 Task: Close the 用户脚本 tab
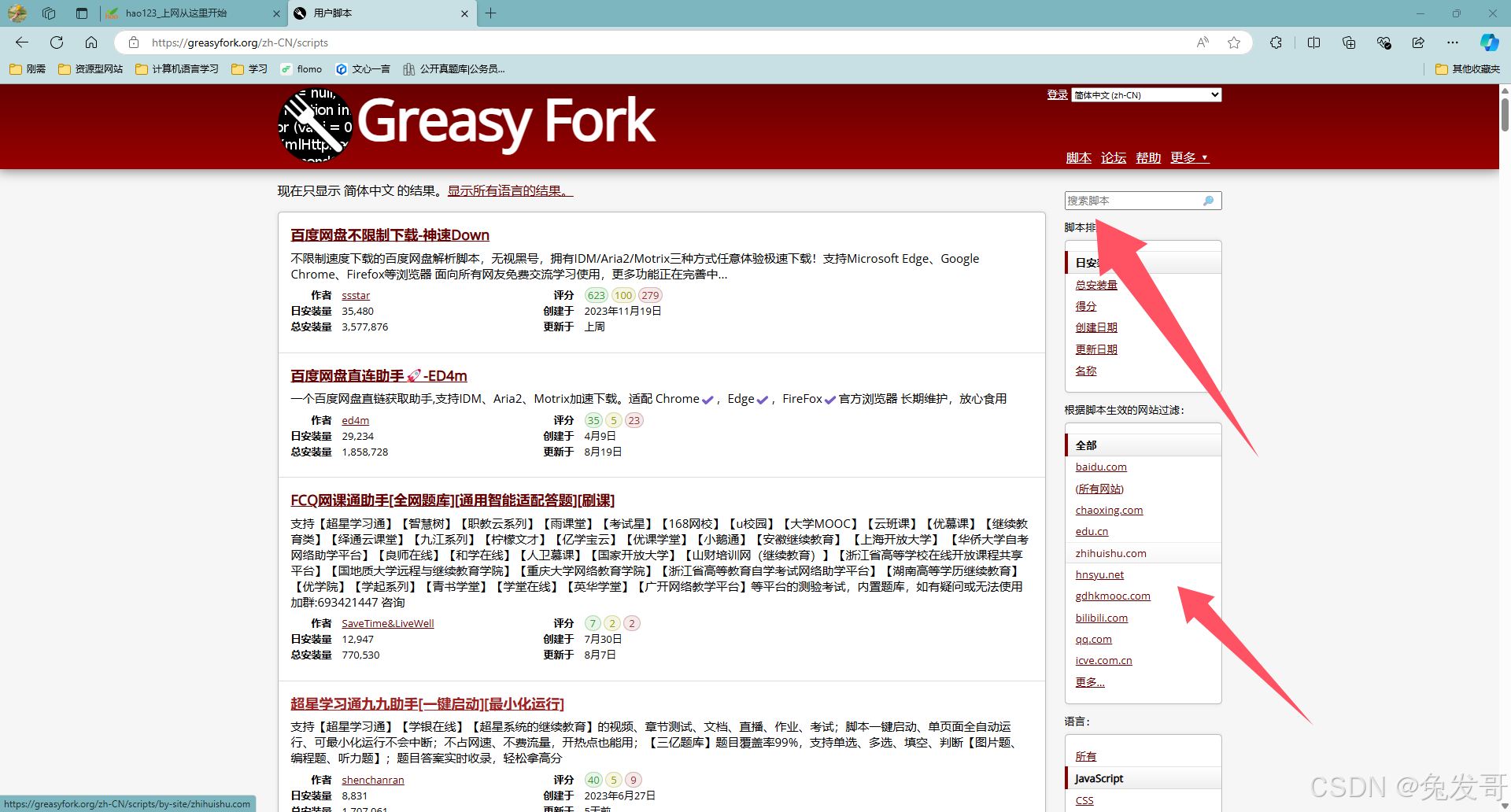tap(464, 13)
